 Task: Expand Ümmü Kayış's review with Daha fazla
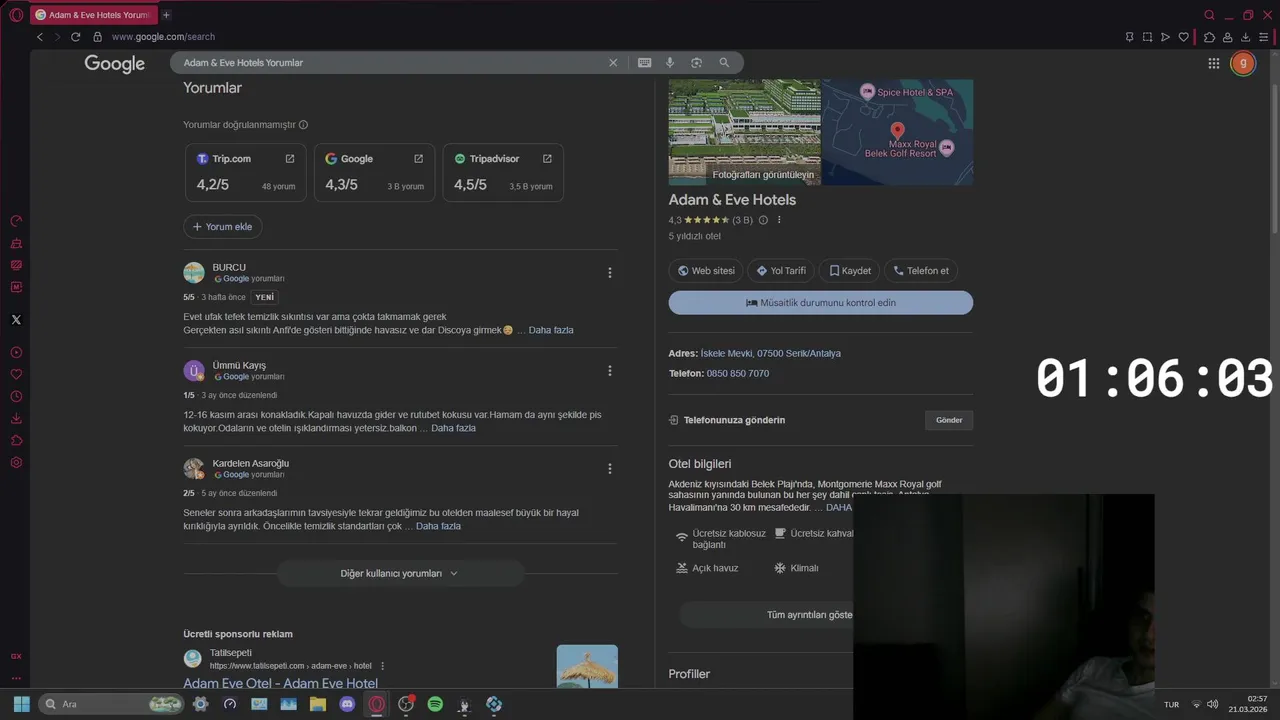click(x=453, y=428)
